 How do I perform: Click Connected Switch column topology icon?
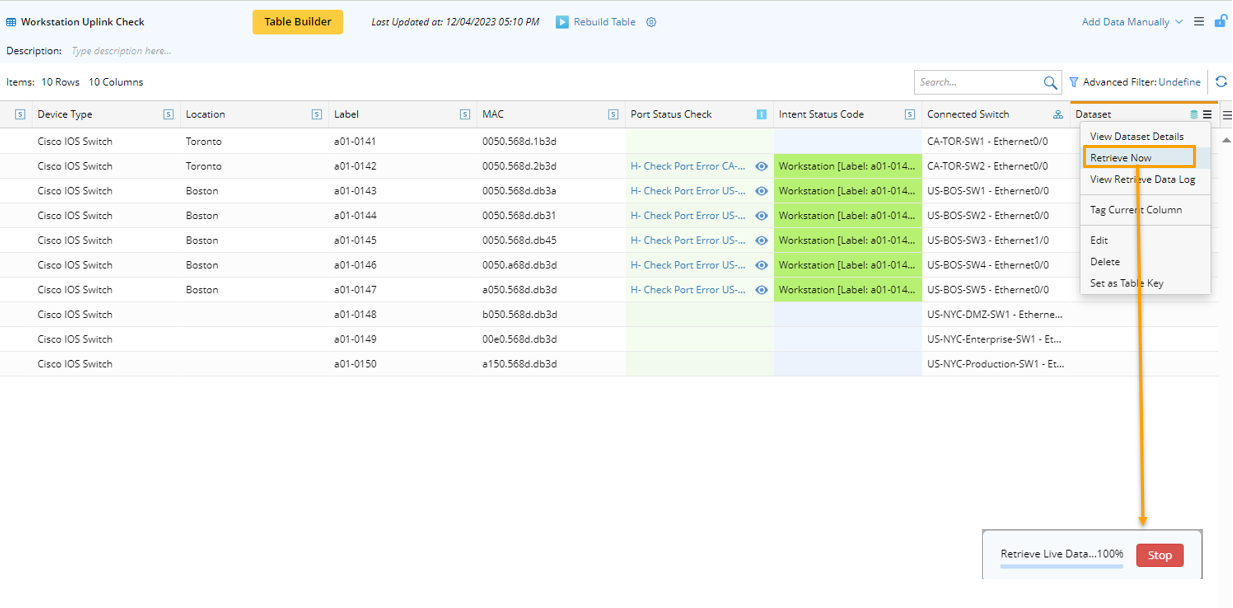pyautogui.click(x=1058, y=115)
